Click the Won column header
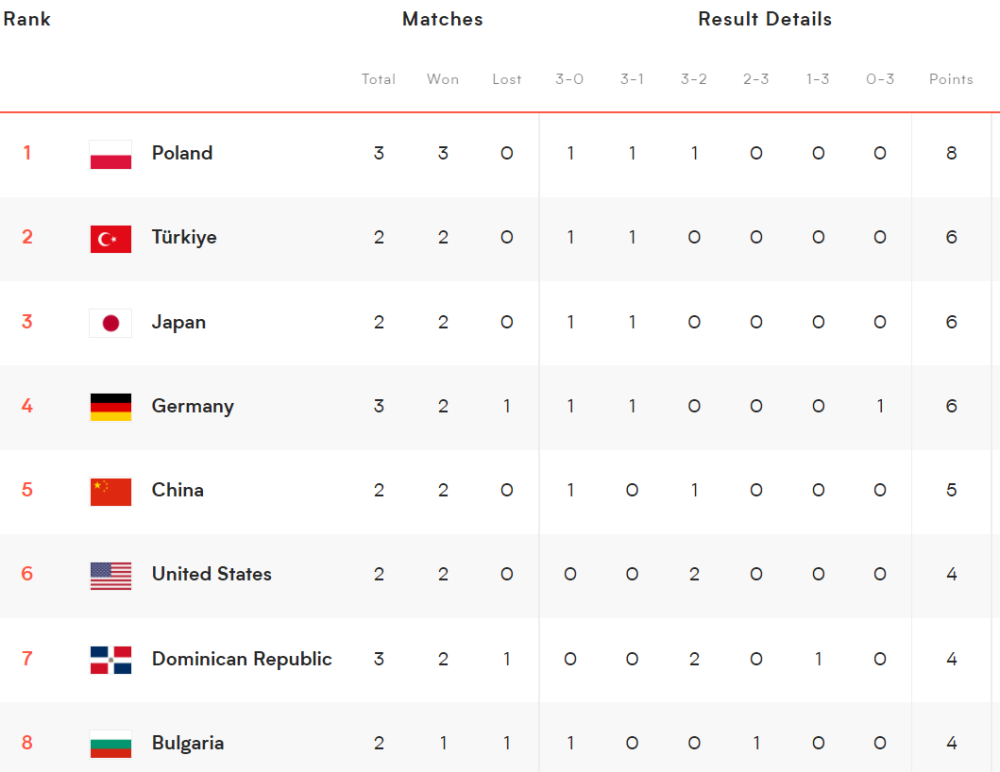Viewport: 1000px width, 772px height. point(443,79)
